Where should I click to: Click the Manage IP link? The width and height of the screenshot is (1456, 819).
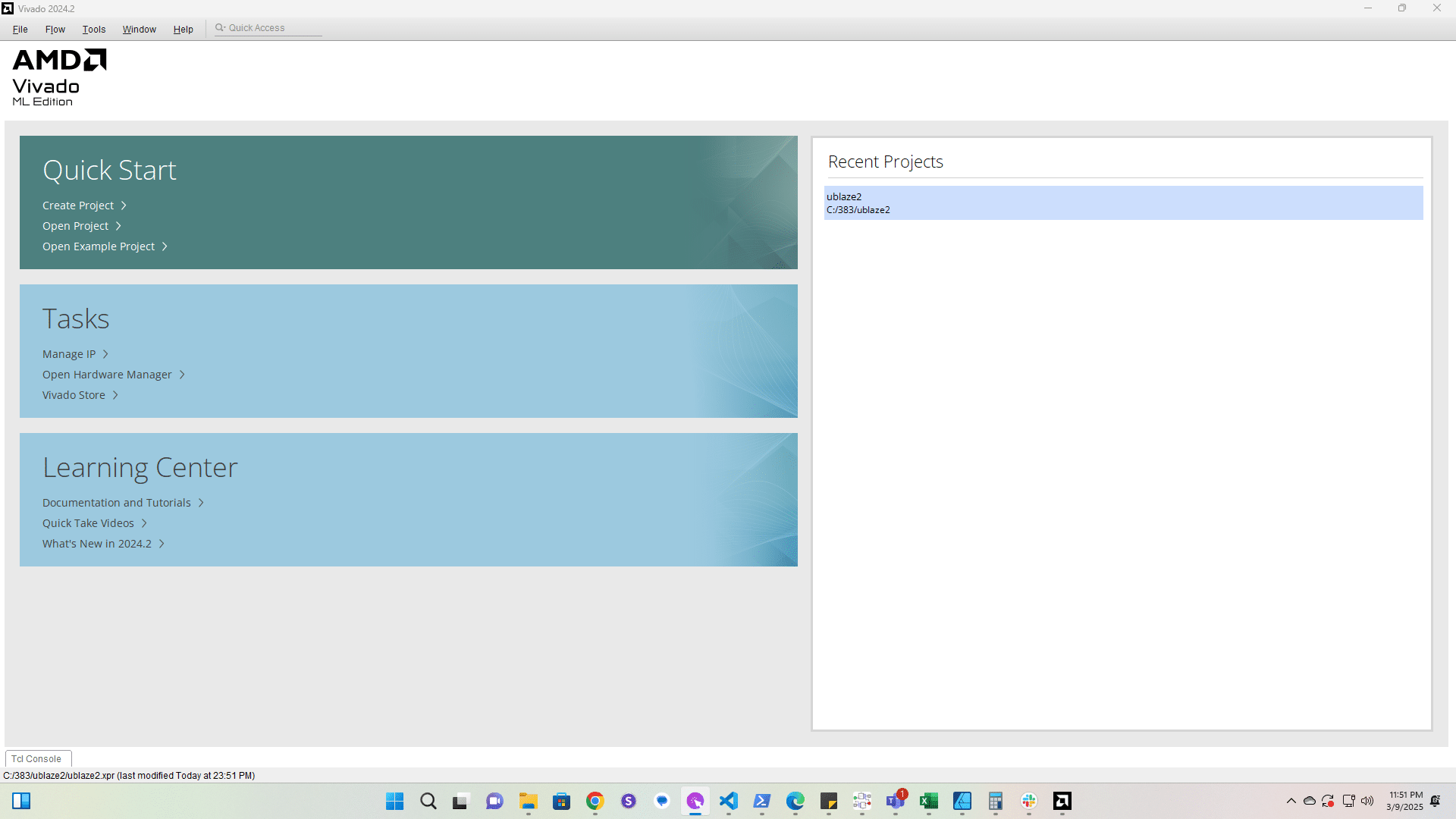pyautogui.click(x=69, y=354)
